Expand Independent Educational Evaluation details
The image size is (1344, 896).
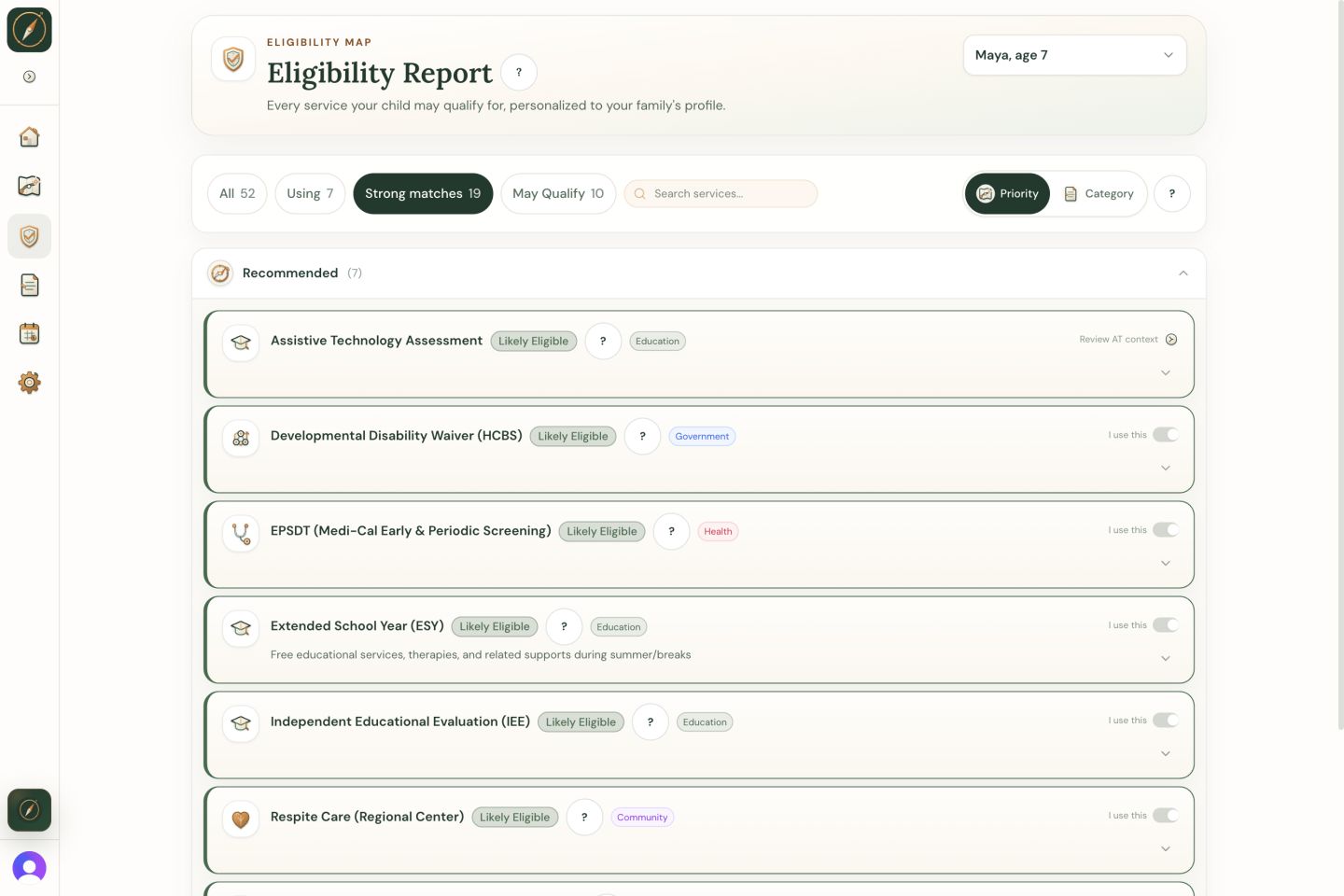pos(1165,754)
